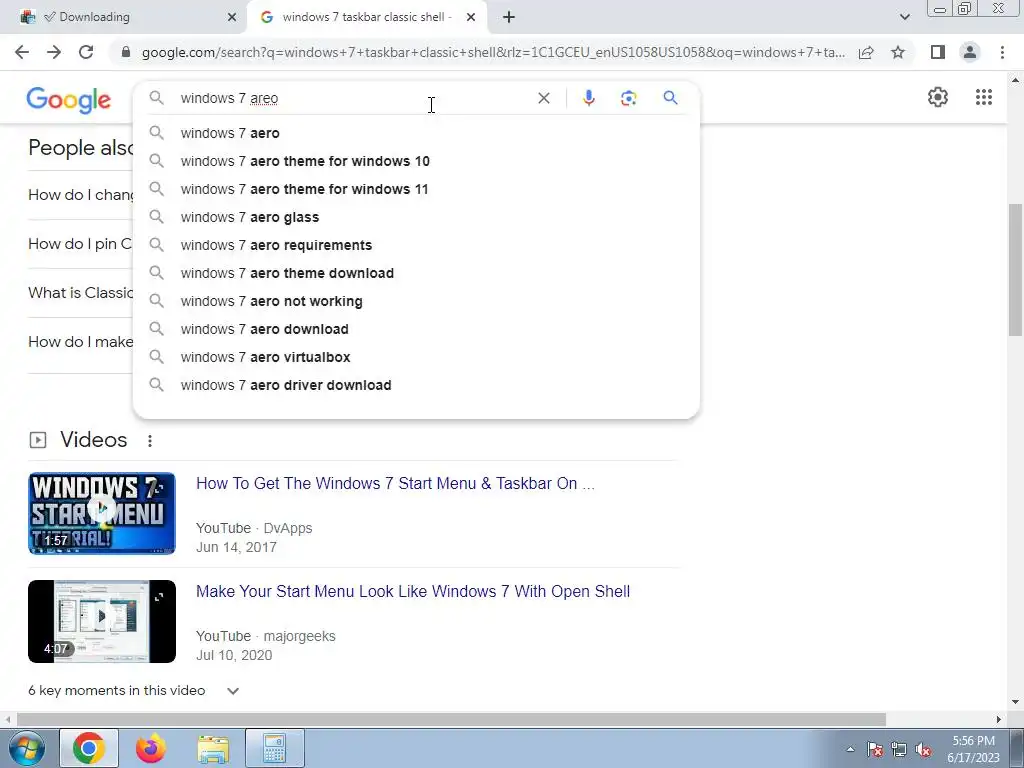
Task: Click the address bar URL
Action: coord(493,52)
